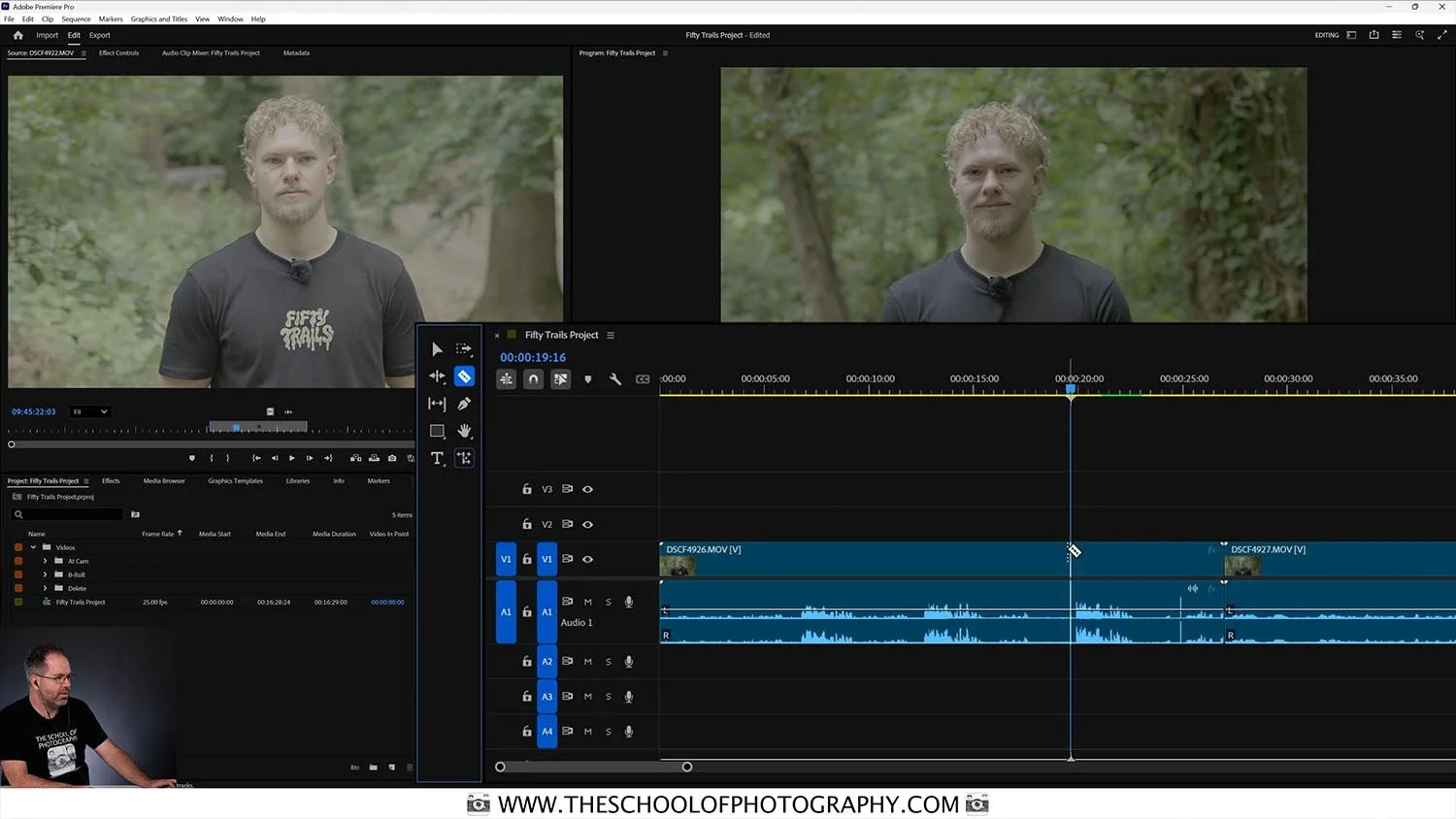Open the Fit zoom level dropdown

90,411
